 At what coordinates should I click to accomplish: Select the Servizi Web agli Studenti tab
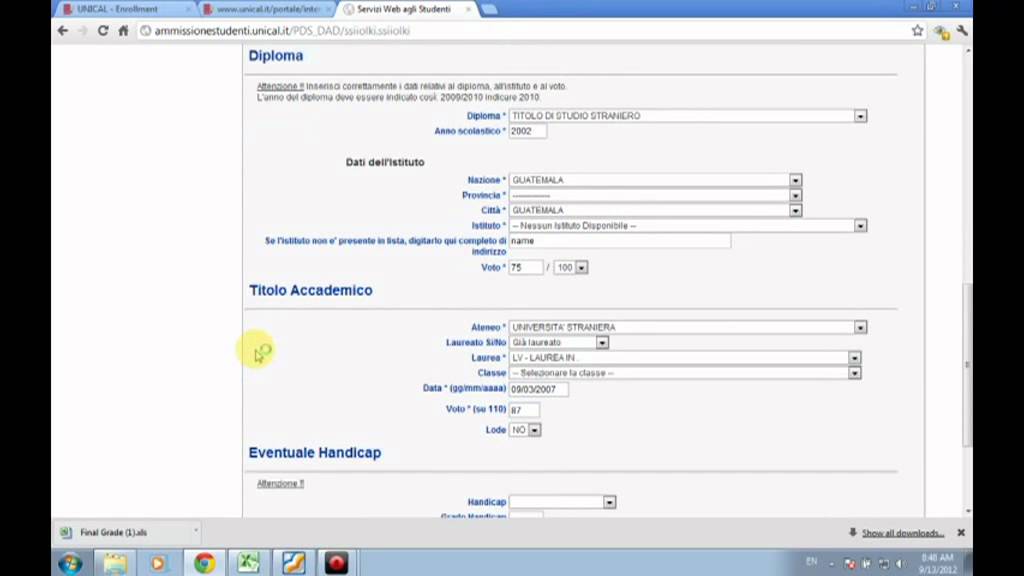tap(404, 9)
